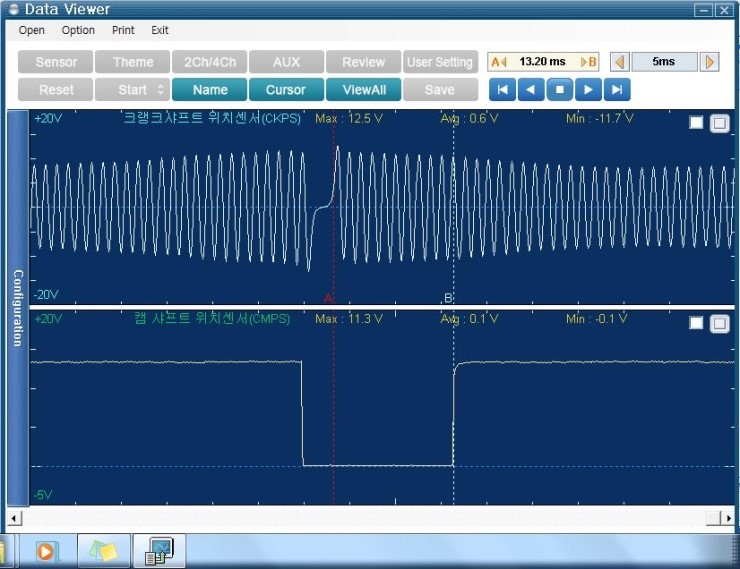Screen dimensions: 740x569
Task: Expand the Configuration side panel
Action: 18,308
